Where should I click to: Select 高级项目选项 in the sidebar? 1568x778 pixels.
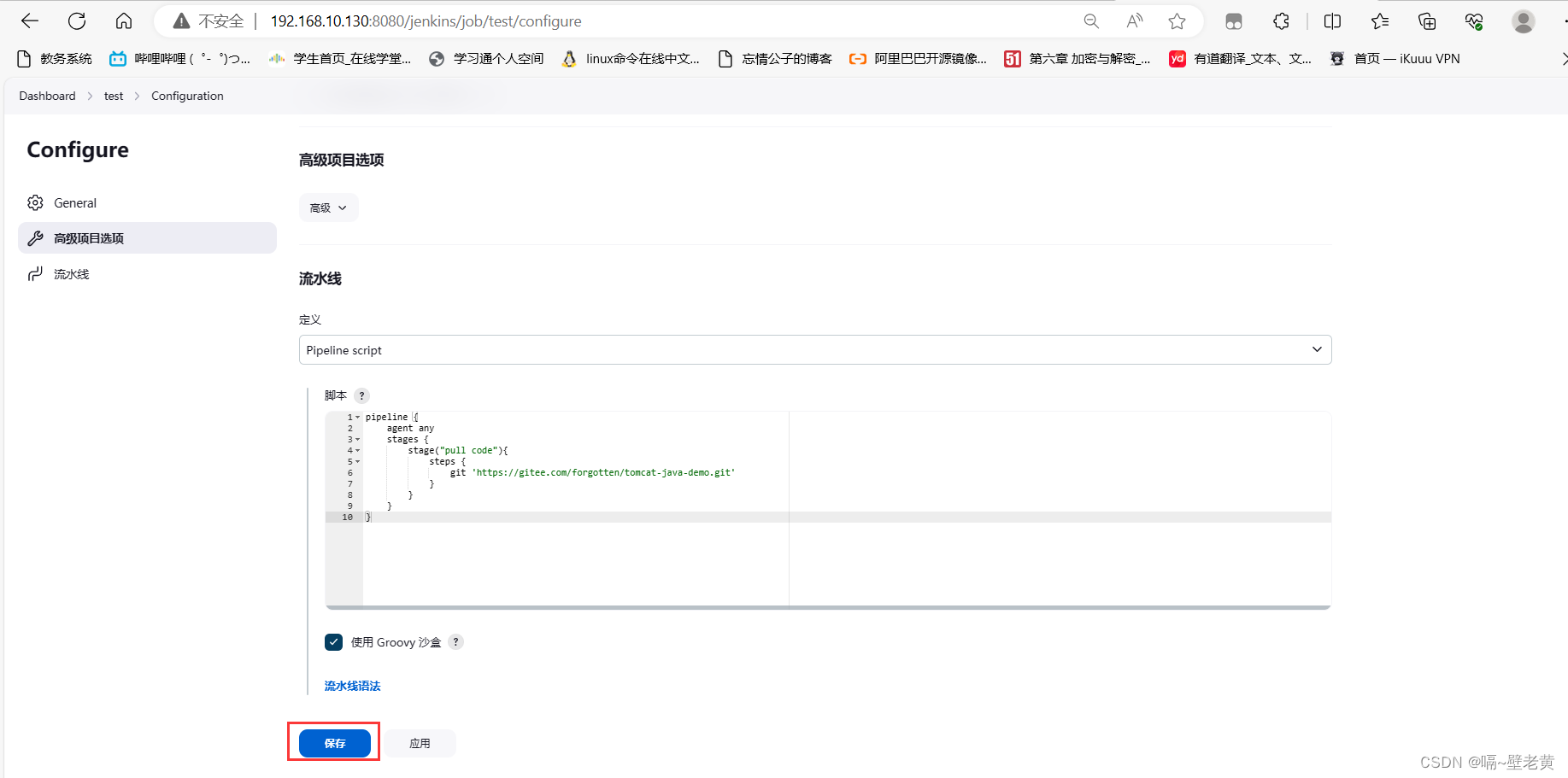[147, 238]
